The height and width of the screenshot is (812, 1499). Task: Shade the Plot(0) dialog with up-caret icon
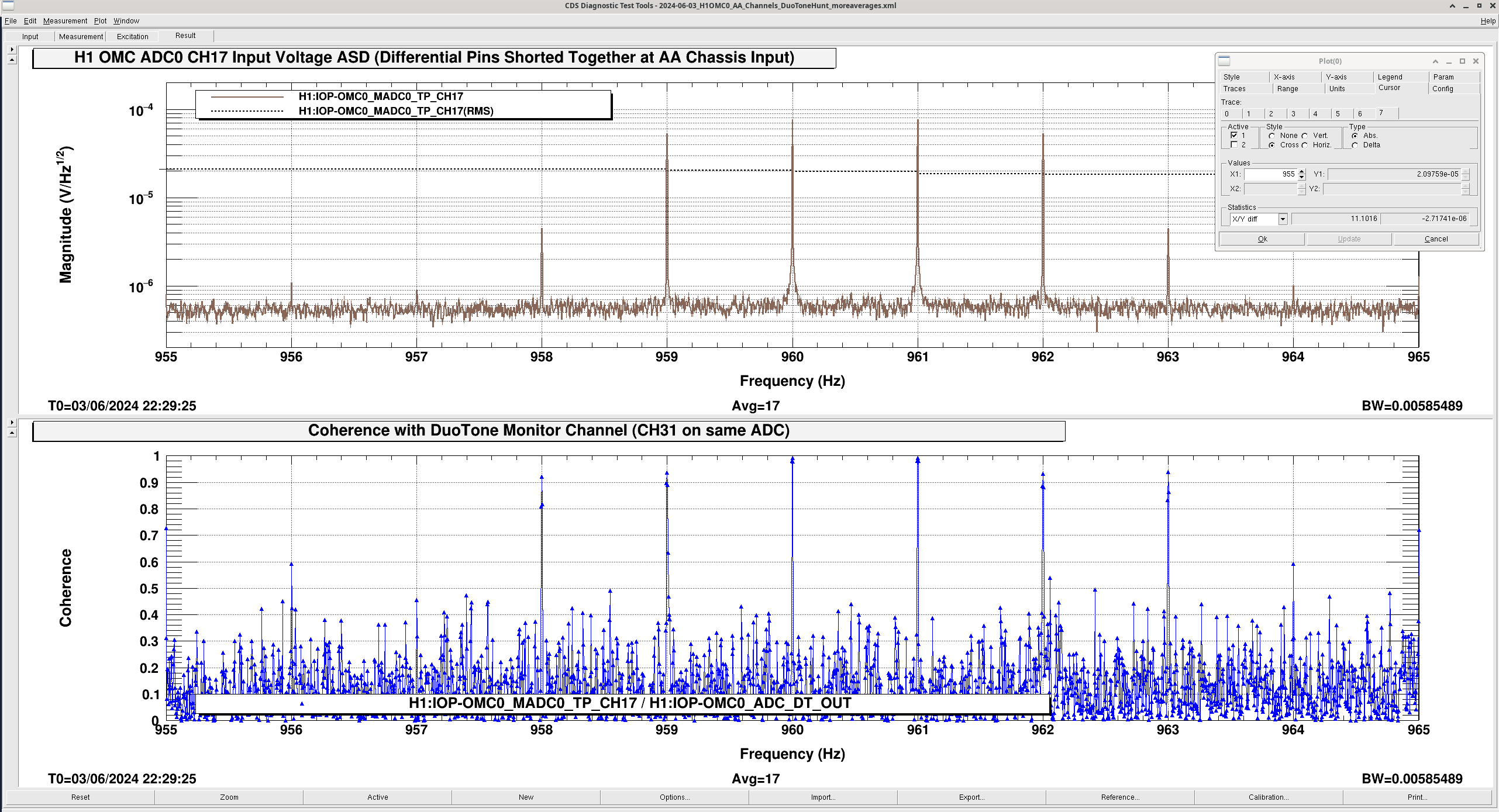[1435, 61]
